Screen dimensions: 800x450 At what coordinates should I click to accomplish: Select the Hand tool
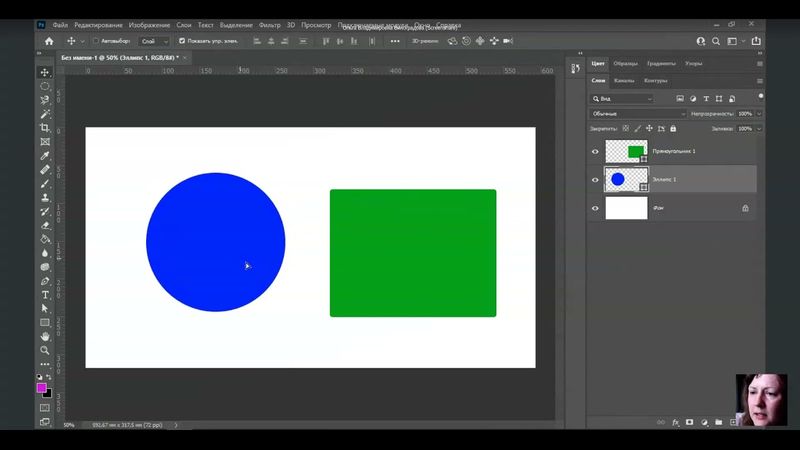pos(45,336)
